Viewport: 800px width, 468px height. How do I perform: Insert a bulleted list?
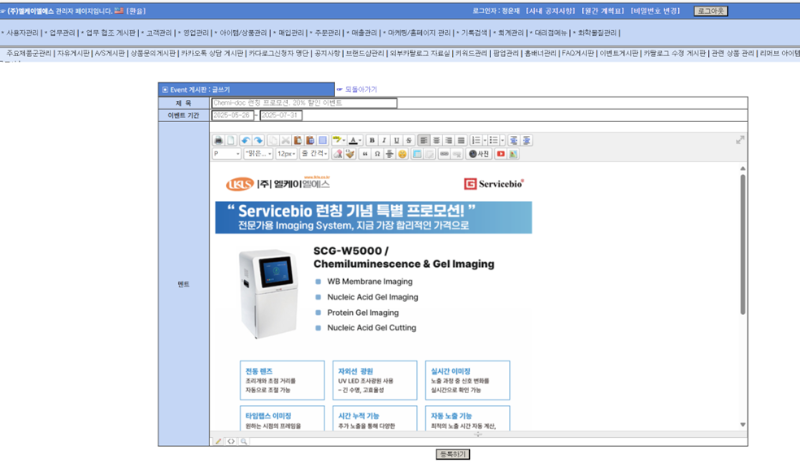(493, 140)
